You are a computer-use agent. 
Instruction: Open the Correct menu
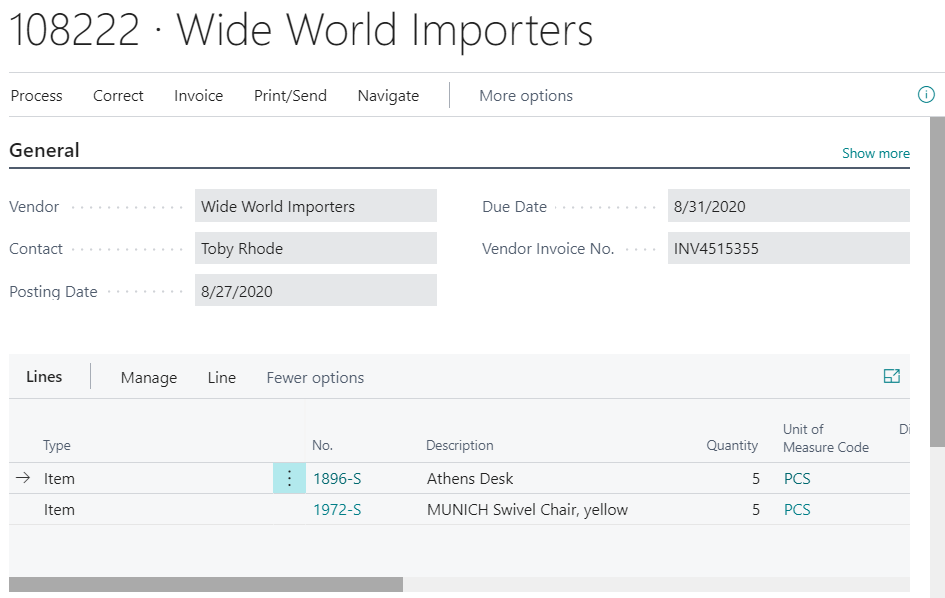tap(118, 95)
